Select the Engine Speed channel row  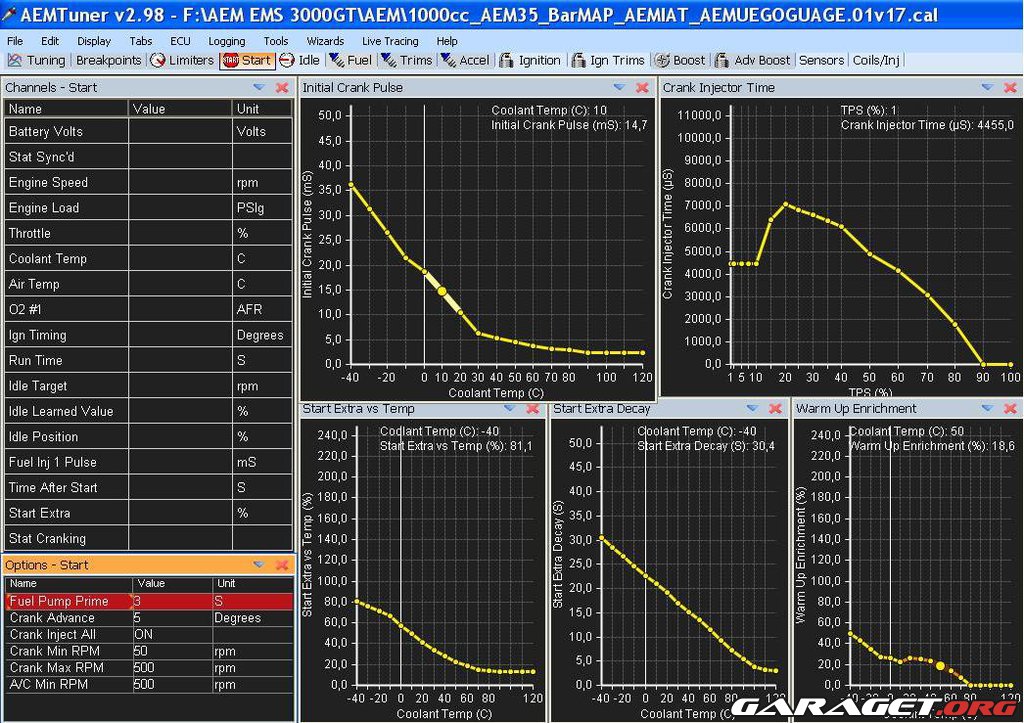pos(148,182)
